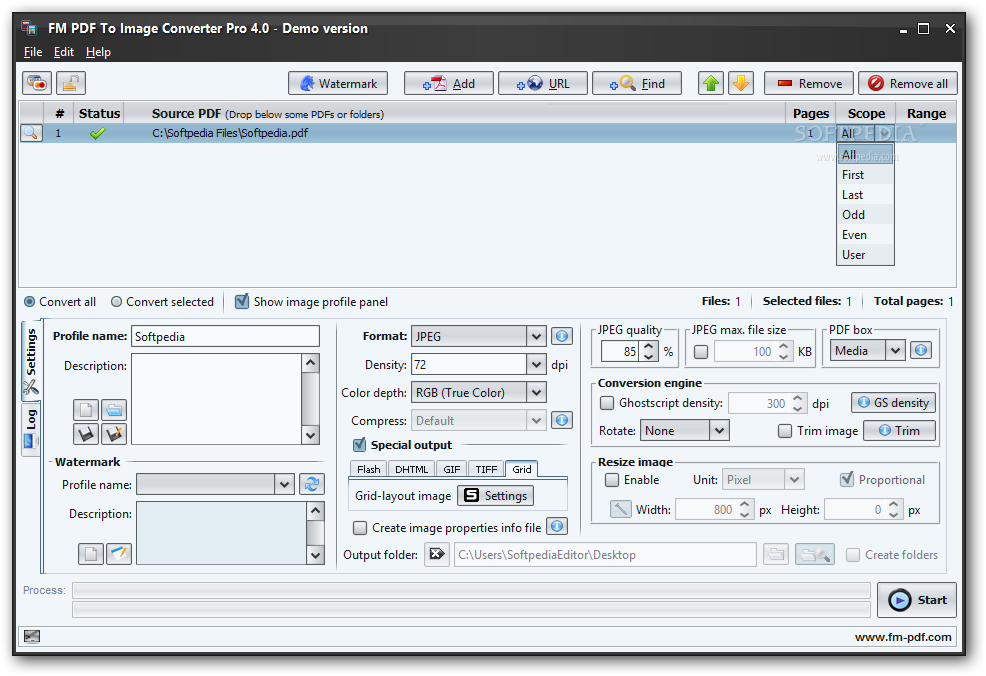Enable Ghostscript density checkbox
This screenshot has height=676, width=986.
tap(607, 402)
